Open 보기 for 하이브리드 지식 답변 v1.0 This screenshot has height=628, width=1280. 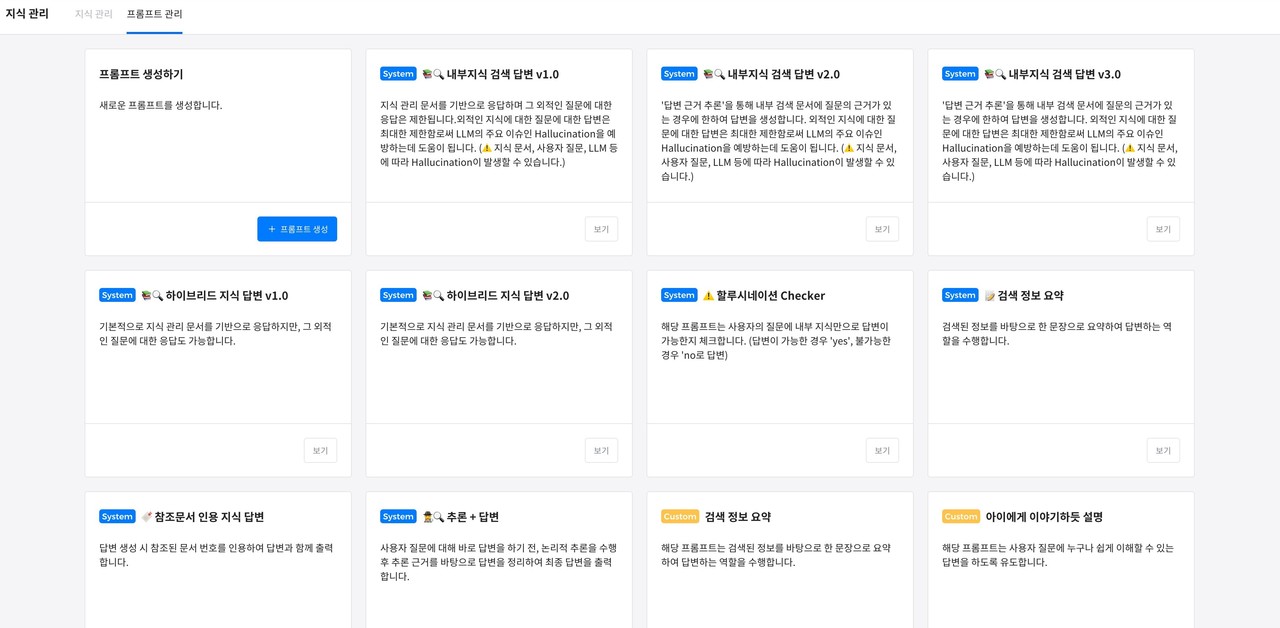[x=320, y=450]
